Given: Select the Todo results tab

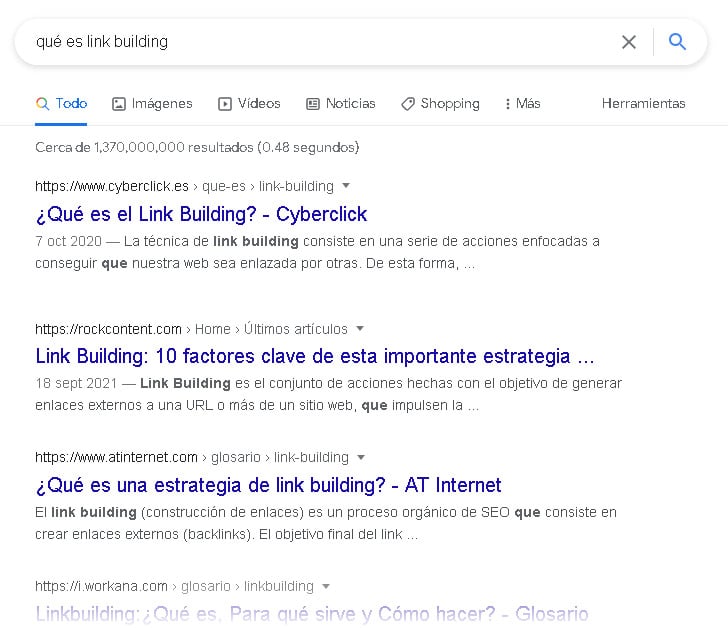Looking at the screenshot, I should coord(61,104).
